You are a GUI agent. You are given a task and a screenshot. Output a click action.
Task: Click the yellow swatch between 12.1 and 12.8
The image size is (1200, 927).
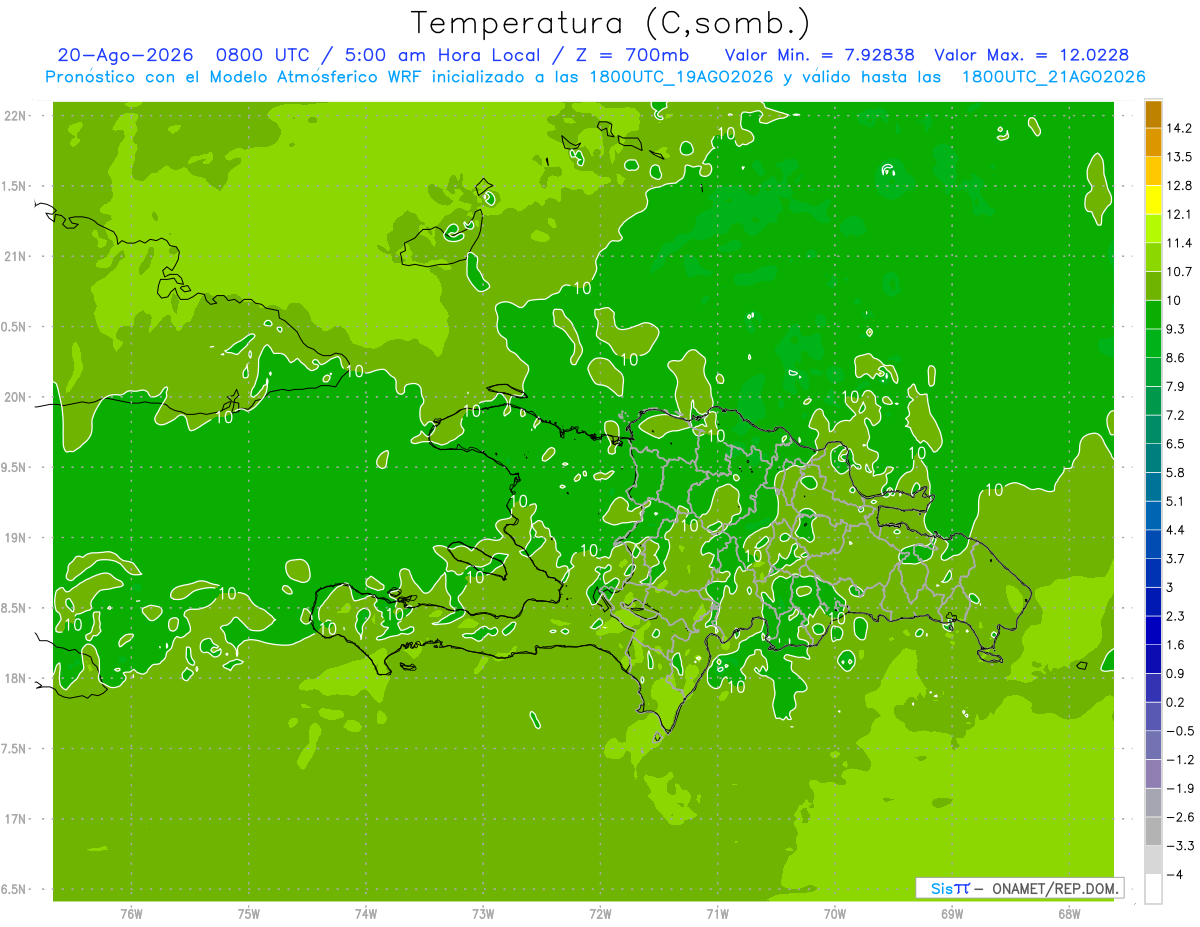point(1153,200)
